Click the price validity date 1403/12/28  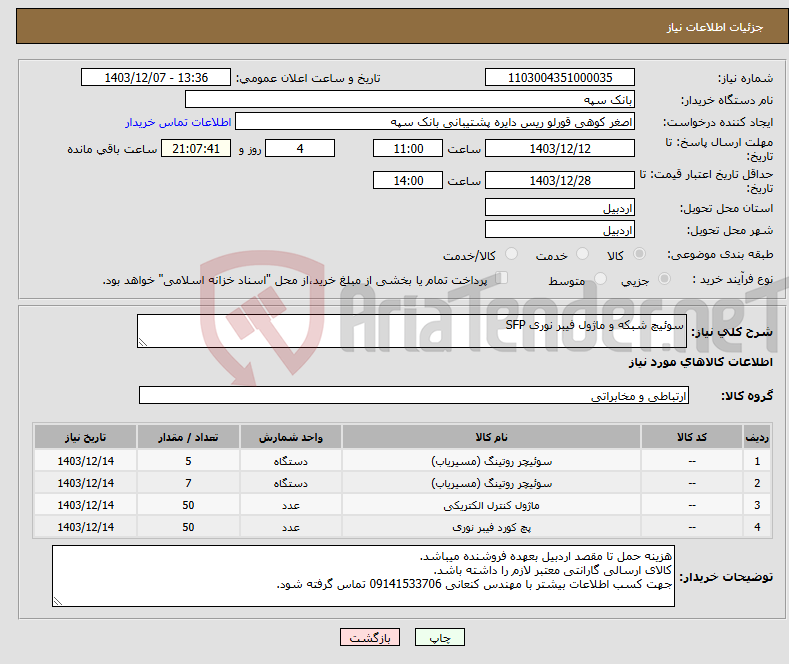560,180
